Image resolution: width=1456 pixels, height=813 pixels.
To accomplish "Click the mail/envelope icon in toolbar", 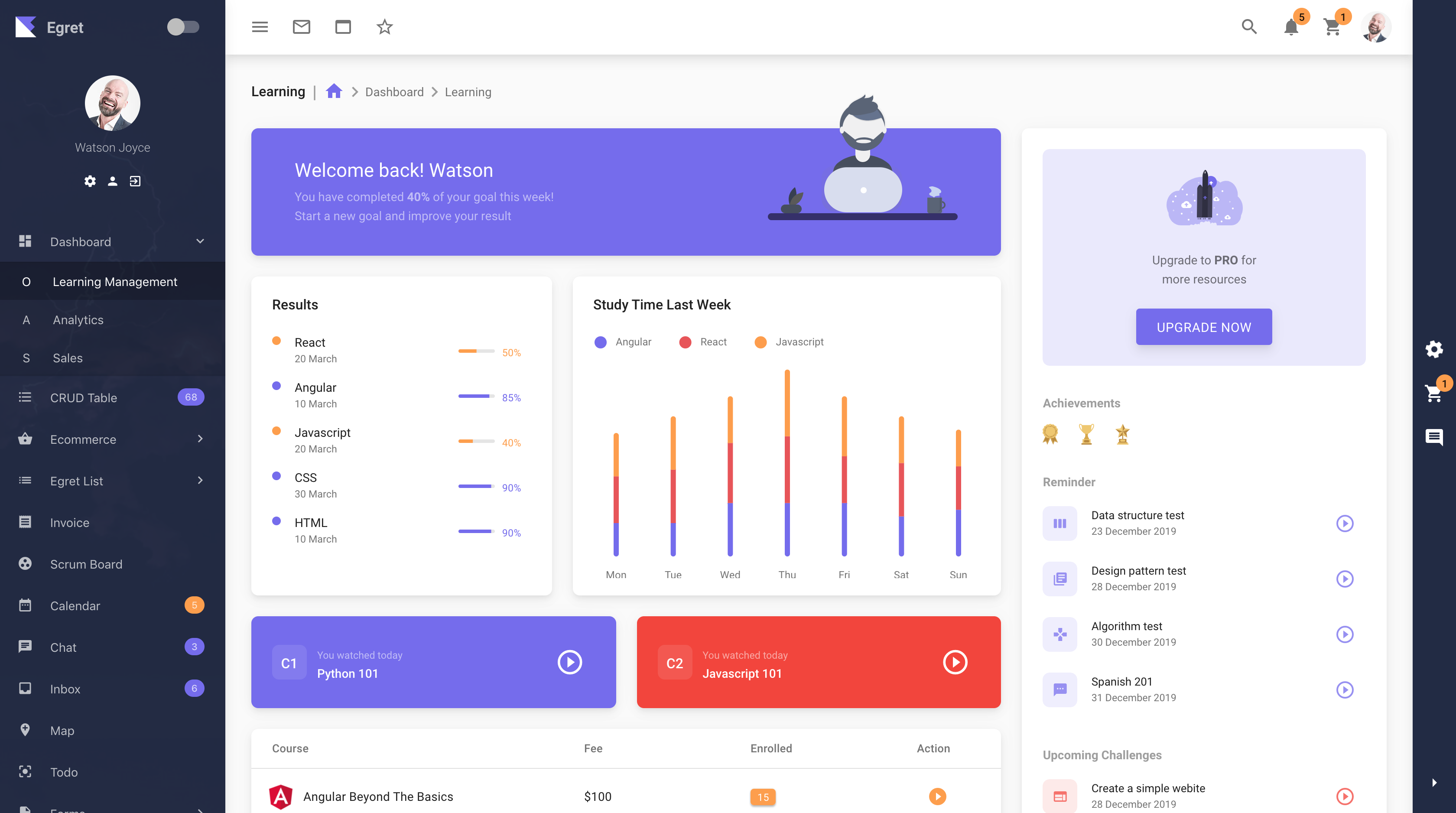I will point(301,27).
